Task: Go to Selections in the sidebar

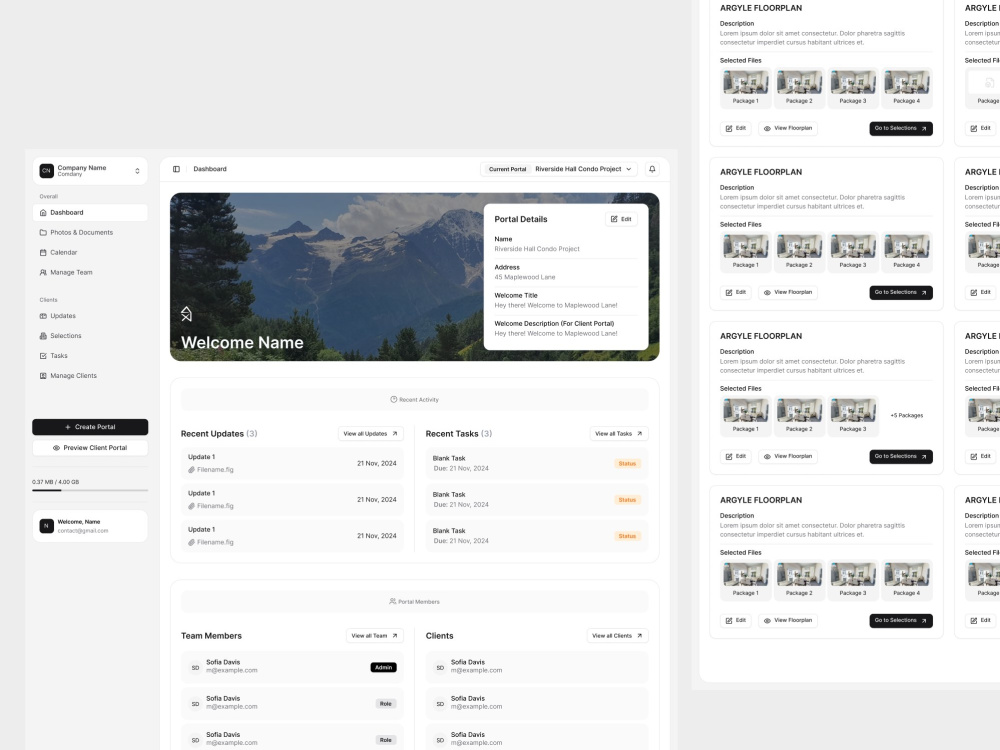Action: (90, 335)
